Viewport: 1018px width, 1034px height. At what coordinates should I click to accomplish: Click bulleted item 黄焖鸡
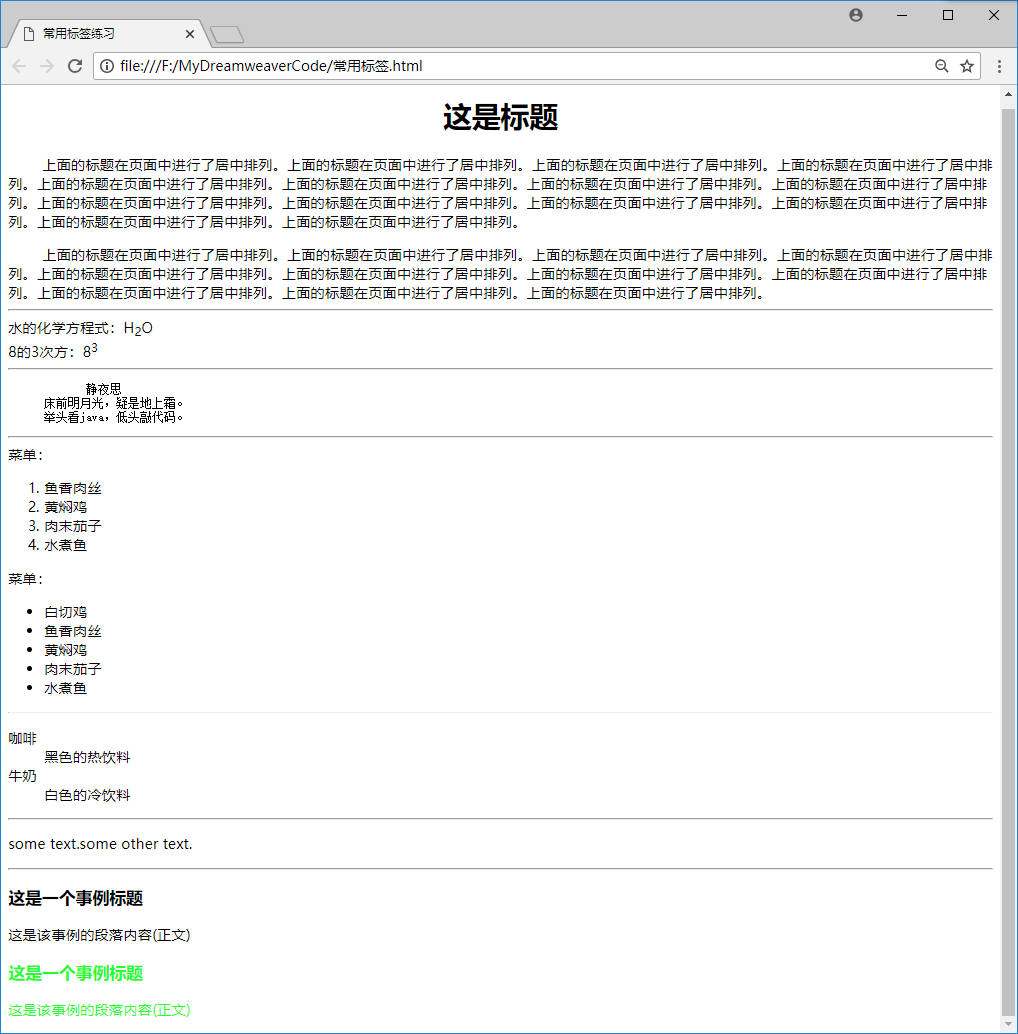click(65, 650)
